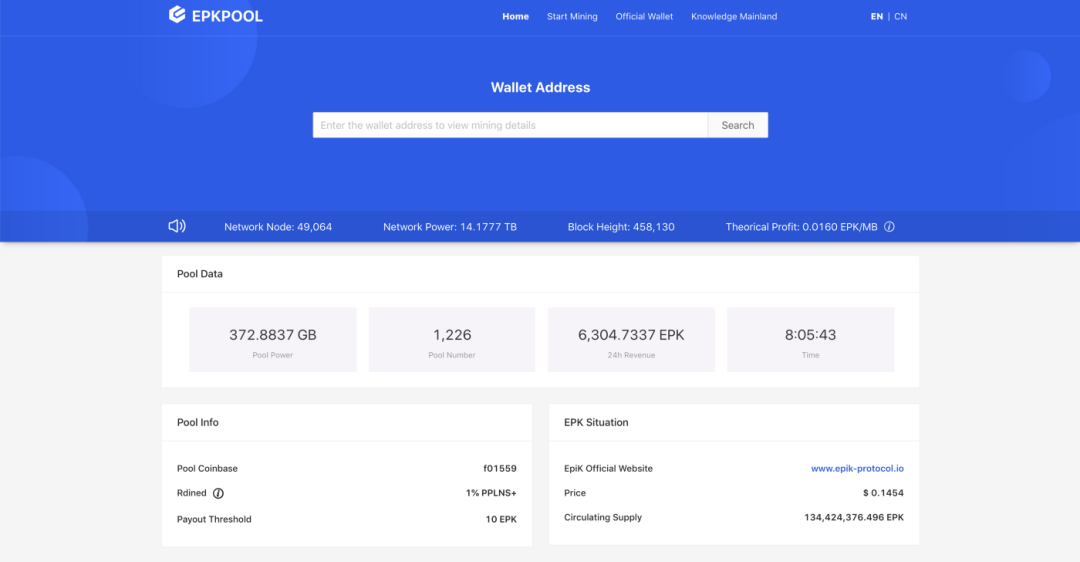Go to Start Mining page
This screenshot has width=1080, height=562.
tap(572, 17)
